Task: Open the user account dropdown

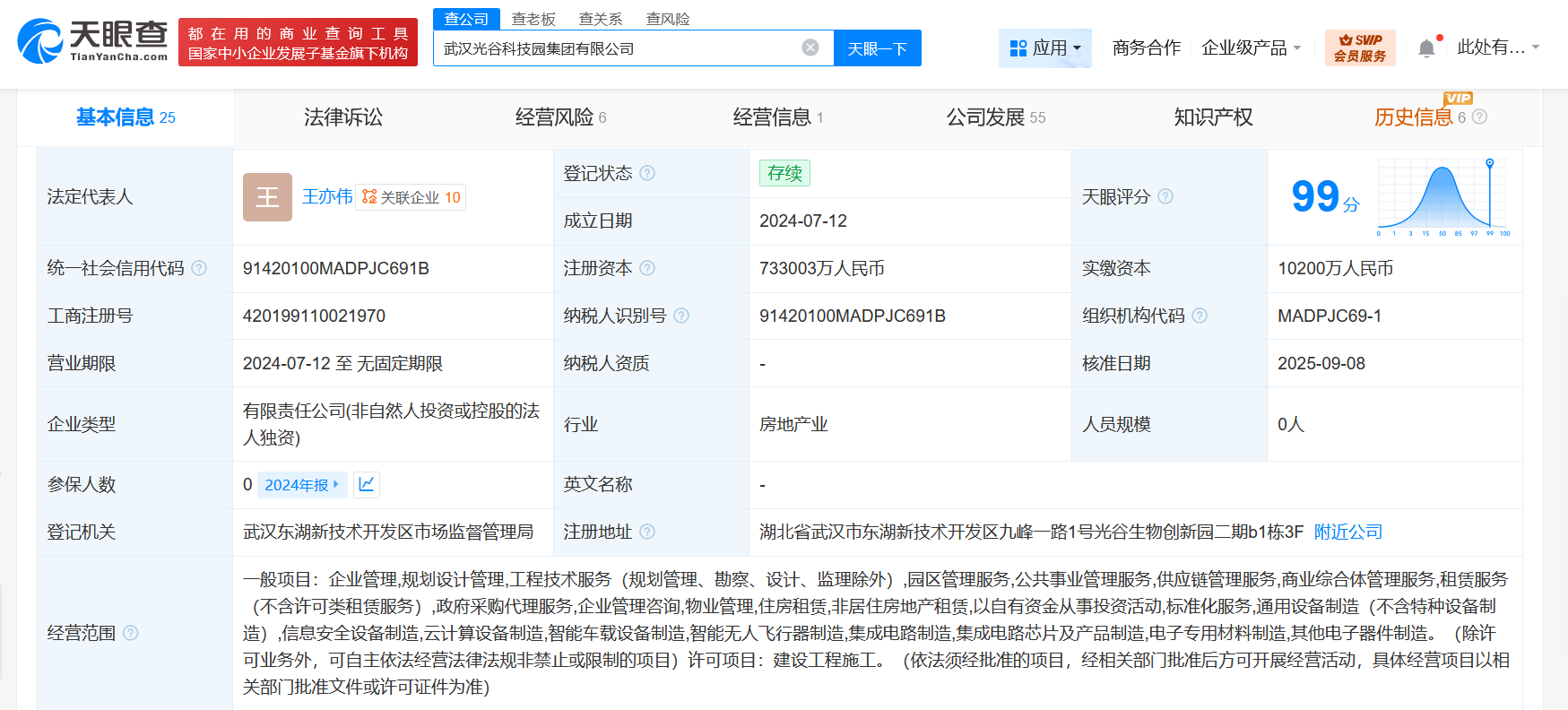Action: (1497, 48)
